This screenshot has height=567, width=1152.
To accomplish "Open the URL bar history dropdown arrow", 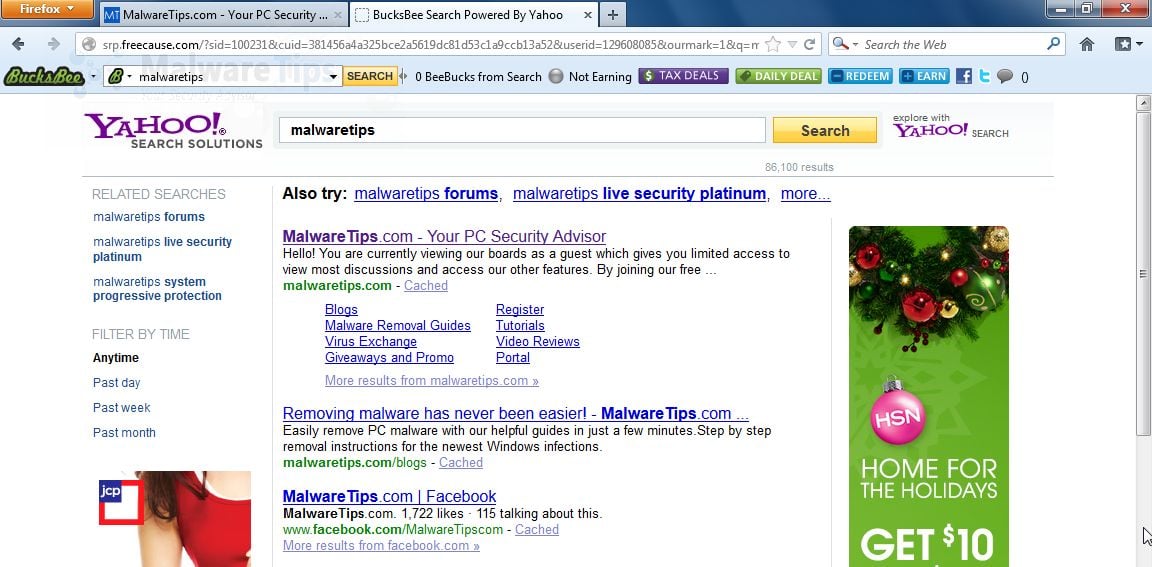I will 792,45.
